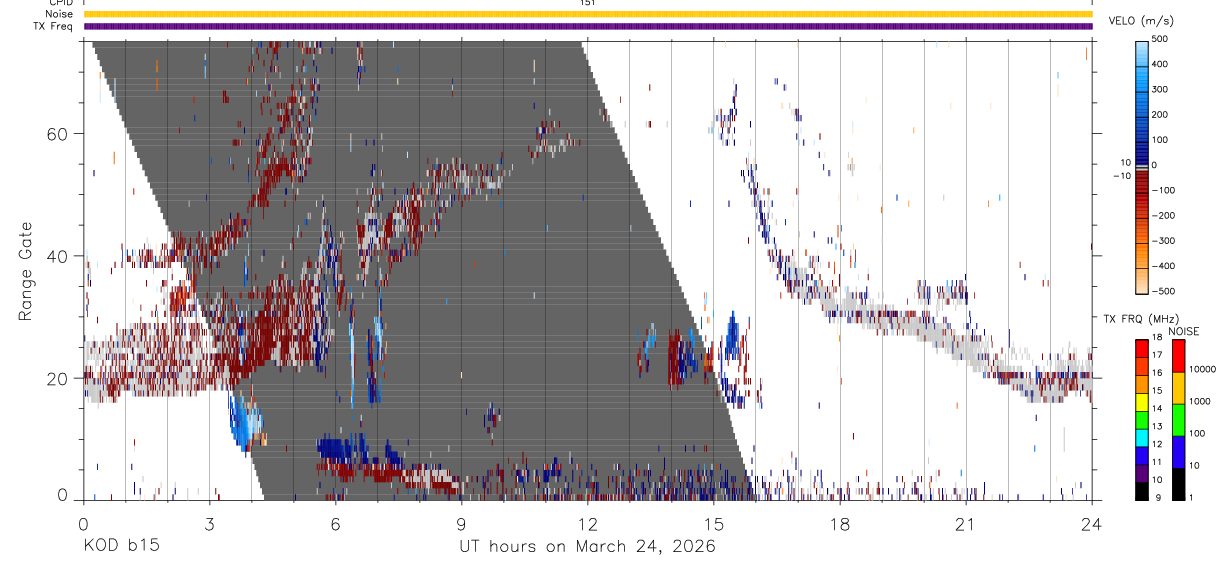Viewport: 1228px width, 567px height.
Task: Click the 9 tick on UT hours axis
Action: (x=461, y=523)
